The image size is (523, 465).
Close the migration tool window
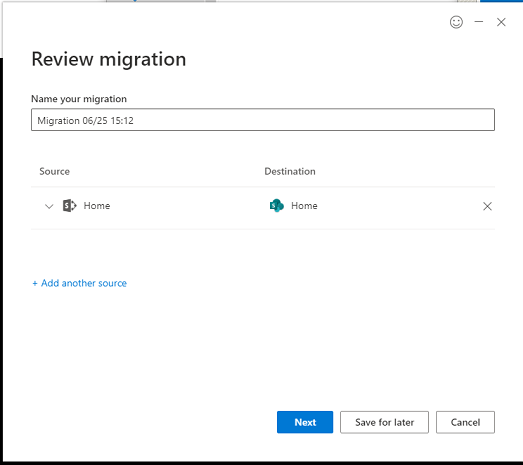[x=501, y=22]
